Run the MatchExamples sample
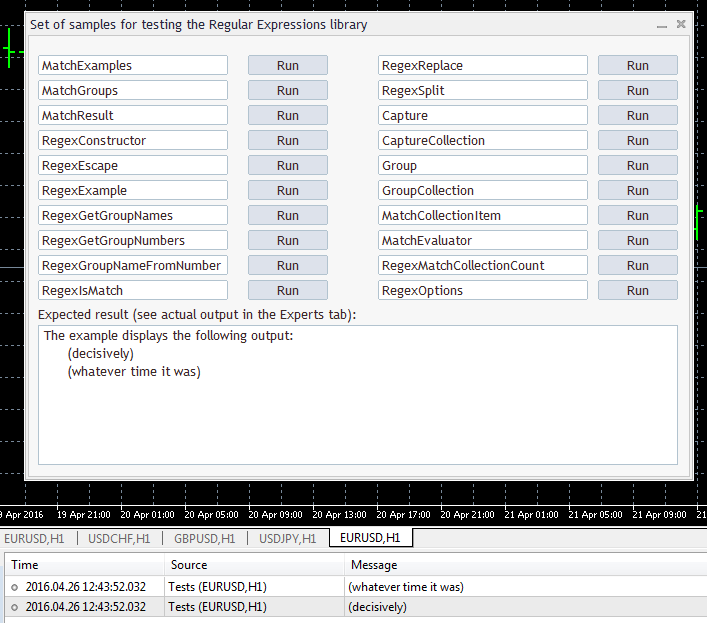Viewport: 707px width, 623px height. click(x=288, y=65)
